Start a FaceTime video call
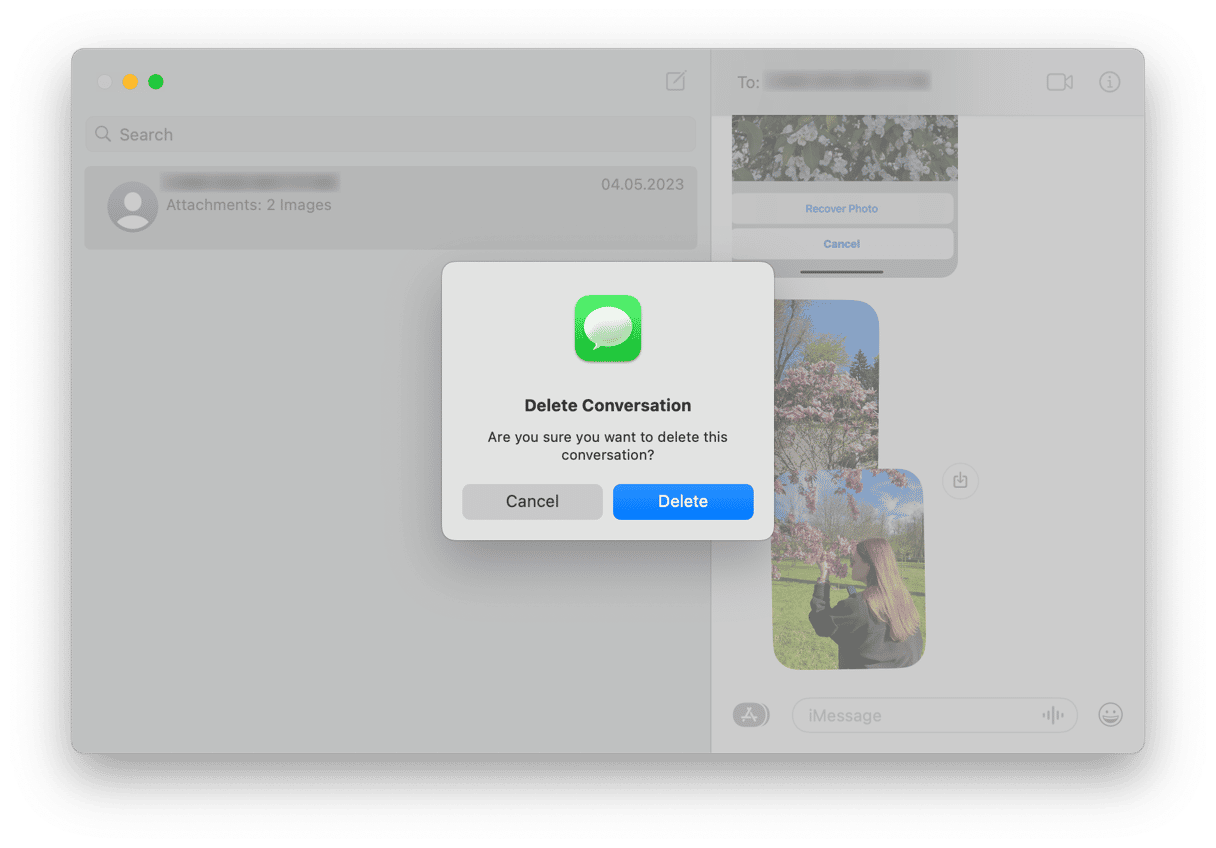The height and width of the screenshot is (848, 1216). coord(1059,82)
